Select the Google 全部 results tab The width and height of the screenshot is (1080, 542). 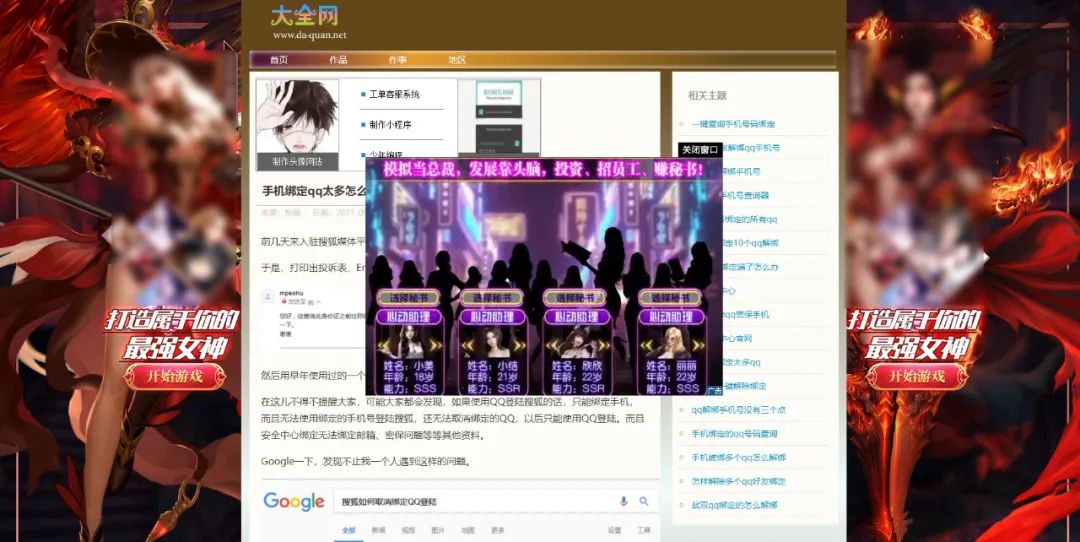point(349,530)
